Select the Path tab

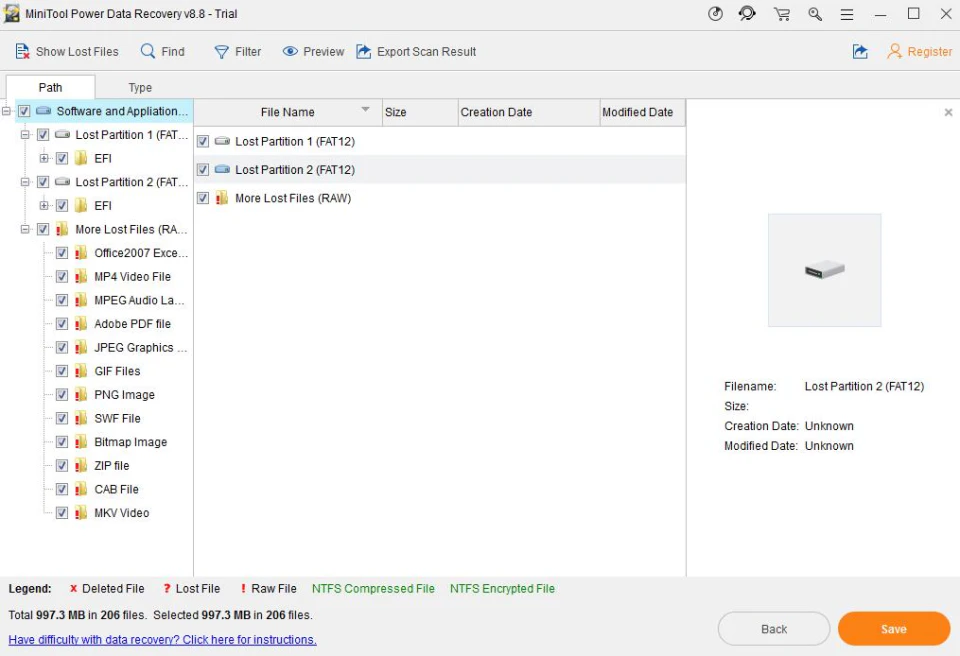coord(50,87)
